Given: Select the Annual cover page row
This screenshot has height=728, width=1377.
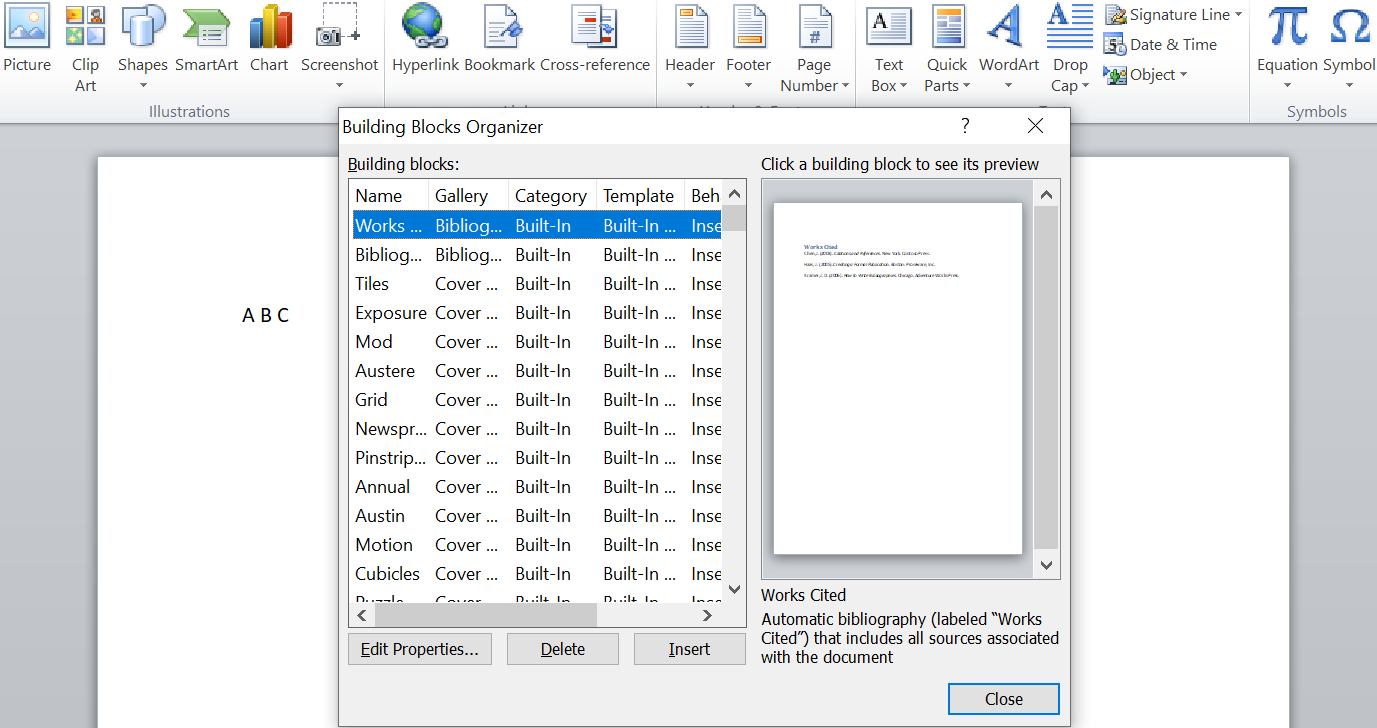Looking at the screenshot, I should (x=537, y=487).
